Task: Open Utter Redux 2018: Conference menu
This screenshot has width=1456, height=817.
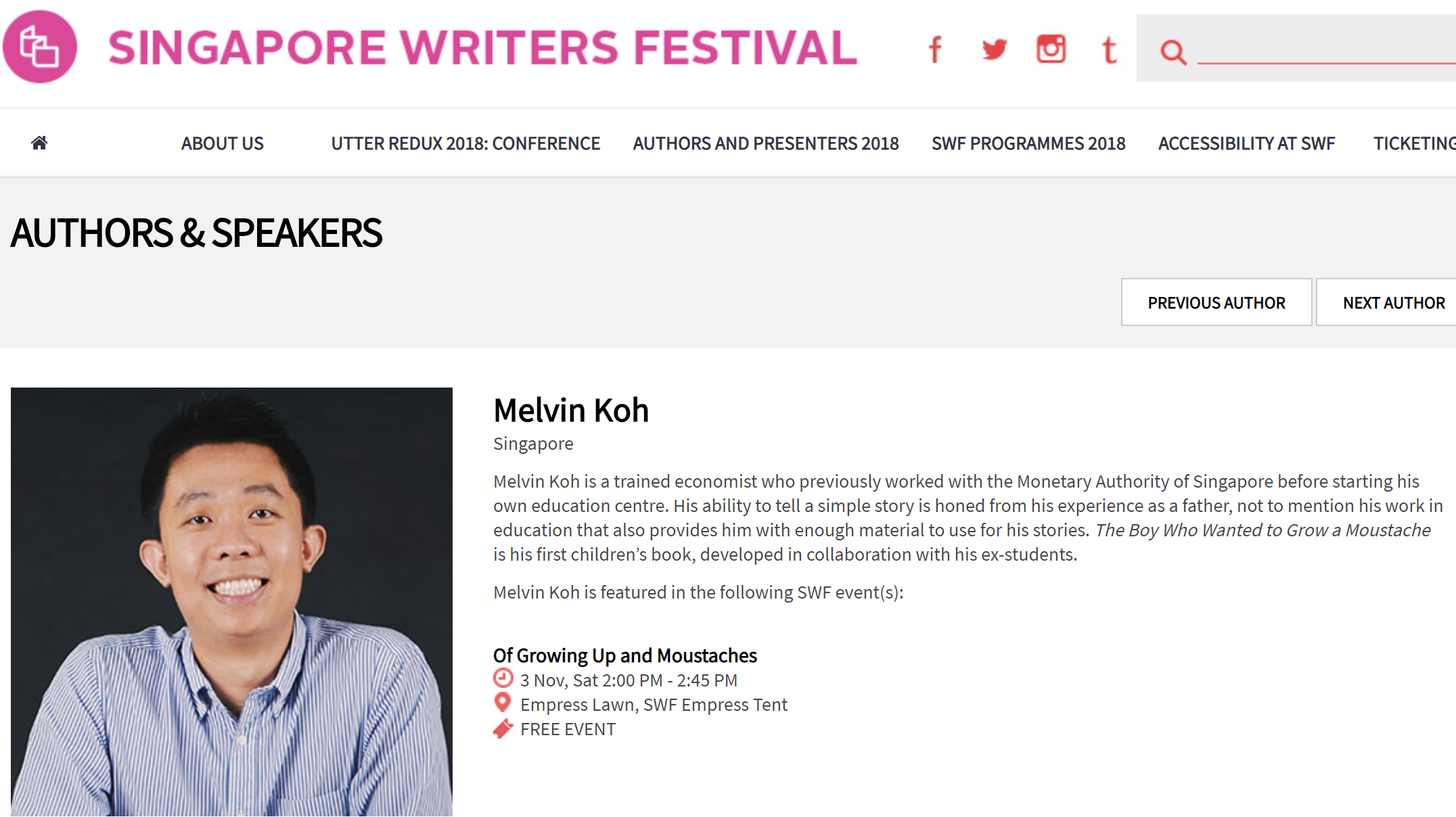Action: (x=465, y=143)
